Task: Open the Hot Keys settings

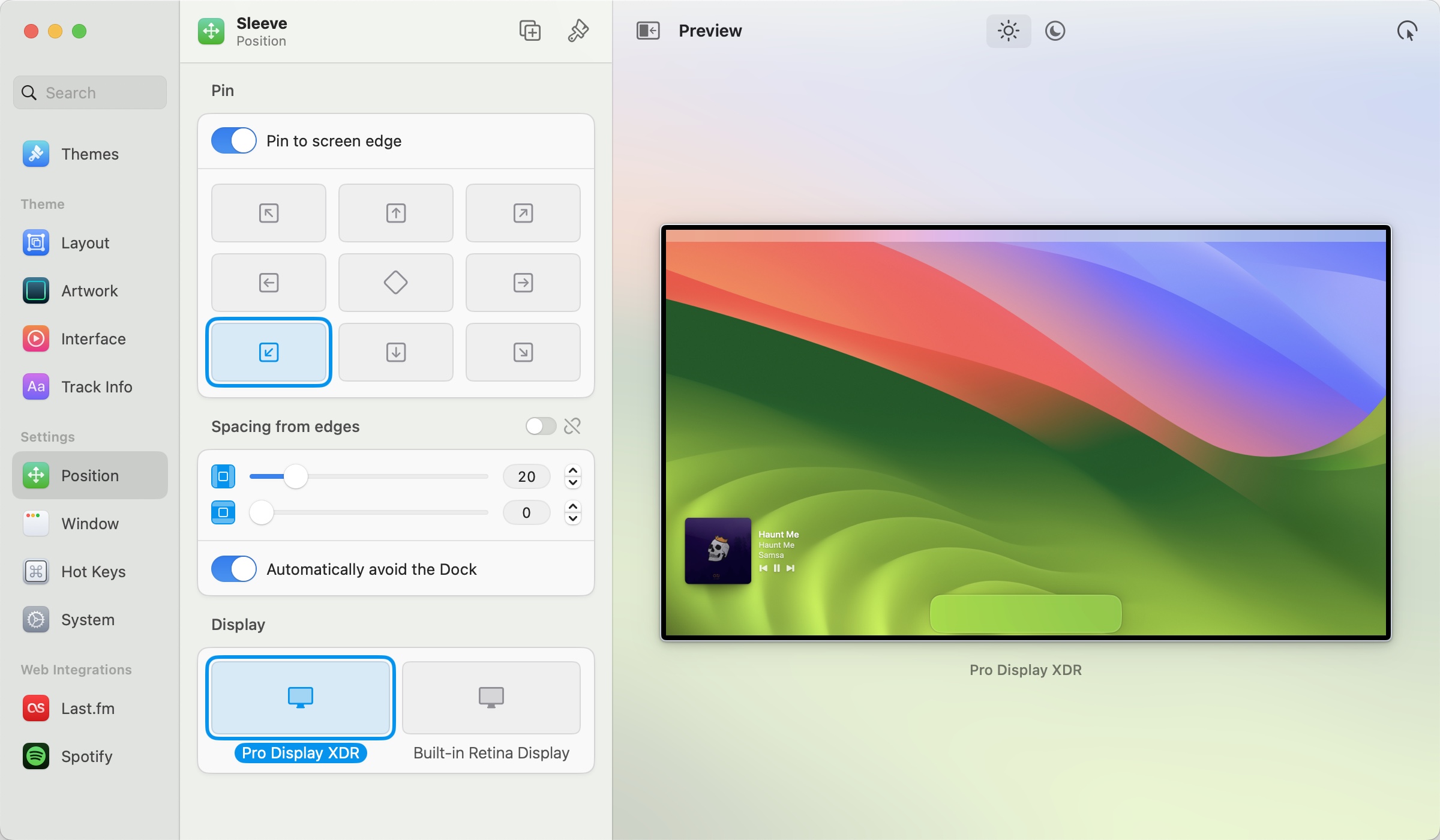Action: 90,572
